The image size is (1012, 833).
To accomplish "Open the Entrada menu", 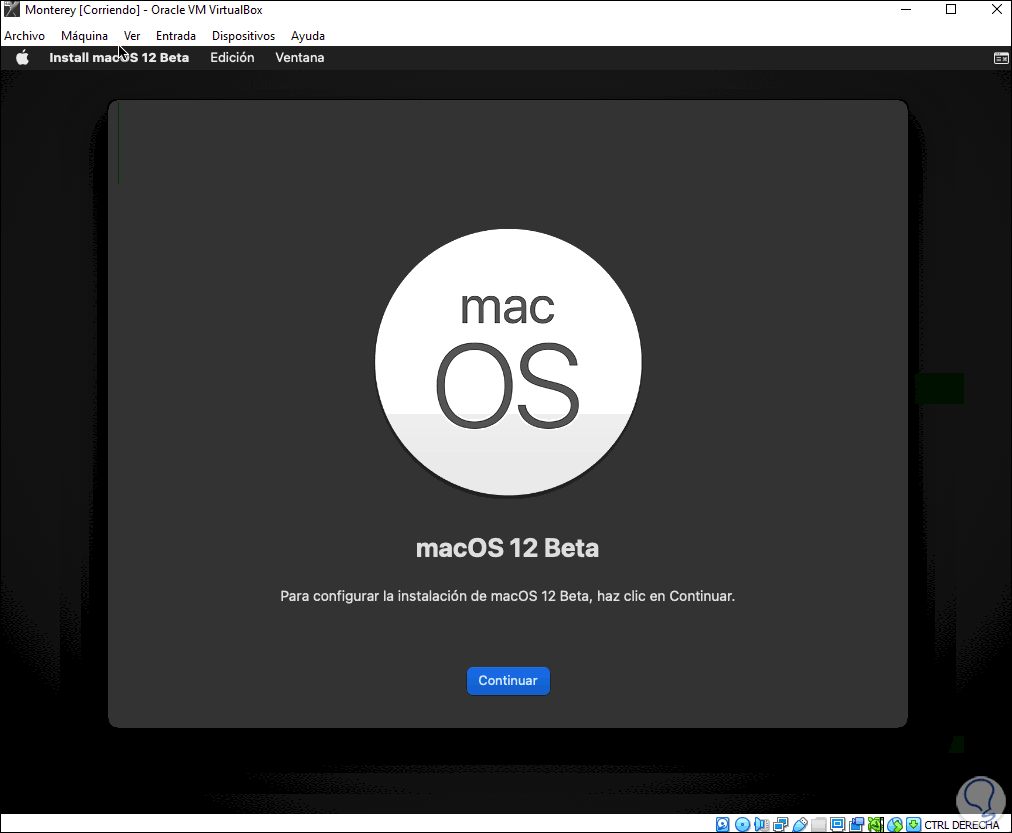I will 176,36.
